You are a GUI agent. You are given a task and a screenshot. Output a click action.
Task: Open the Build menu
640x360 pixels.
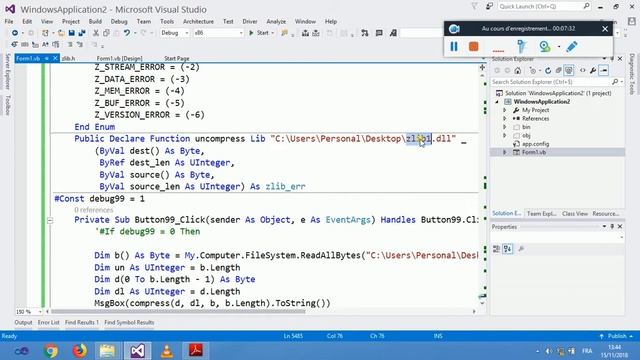95,21
